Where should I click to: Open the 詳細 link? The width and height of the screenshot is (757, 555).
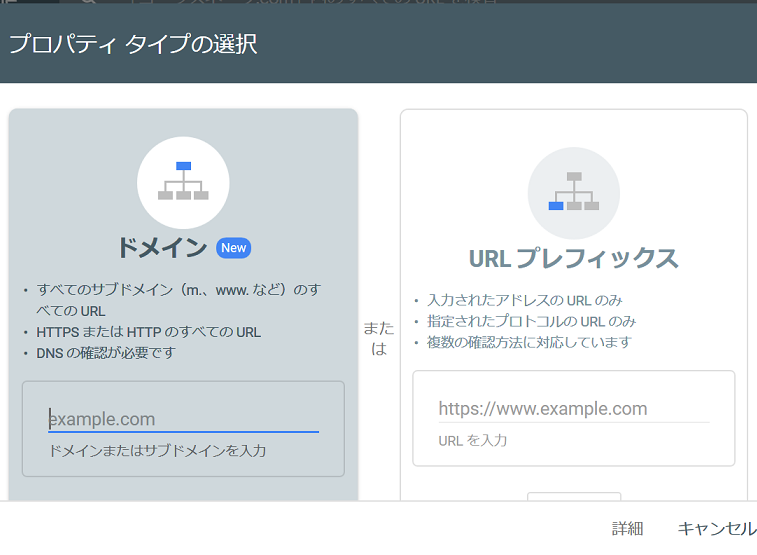click(627, 528)
